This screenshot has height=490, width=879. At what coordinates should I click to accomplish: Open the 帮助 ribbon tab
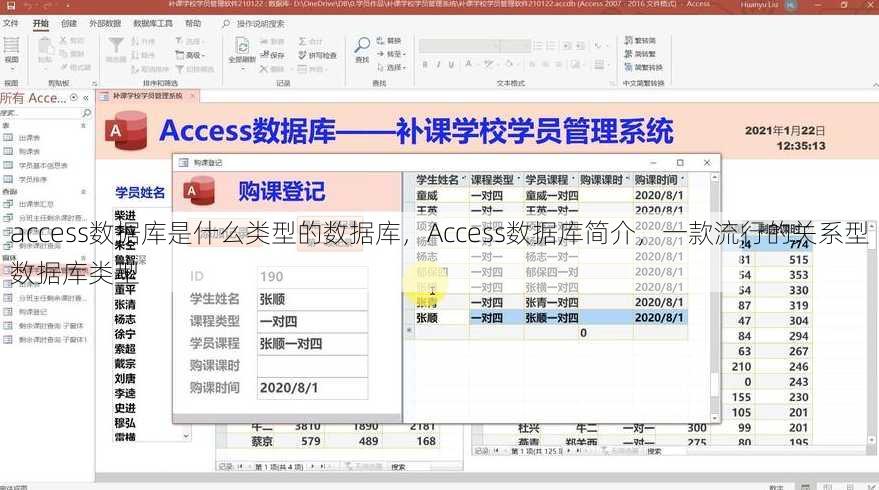[193, 24]
